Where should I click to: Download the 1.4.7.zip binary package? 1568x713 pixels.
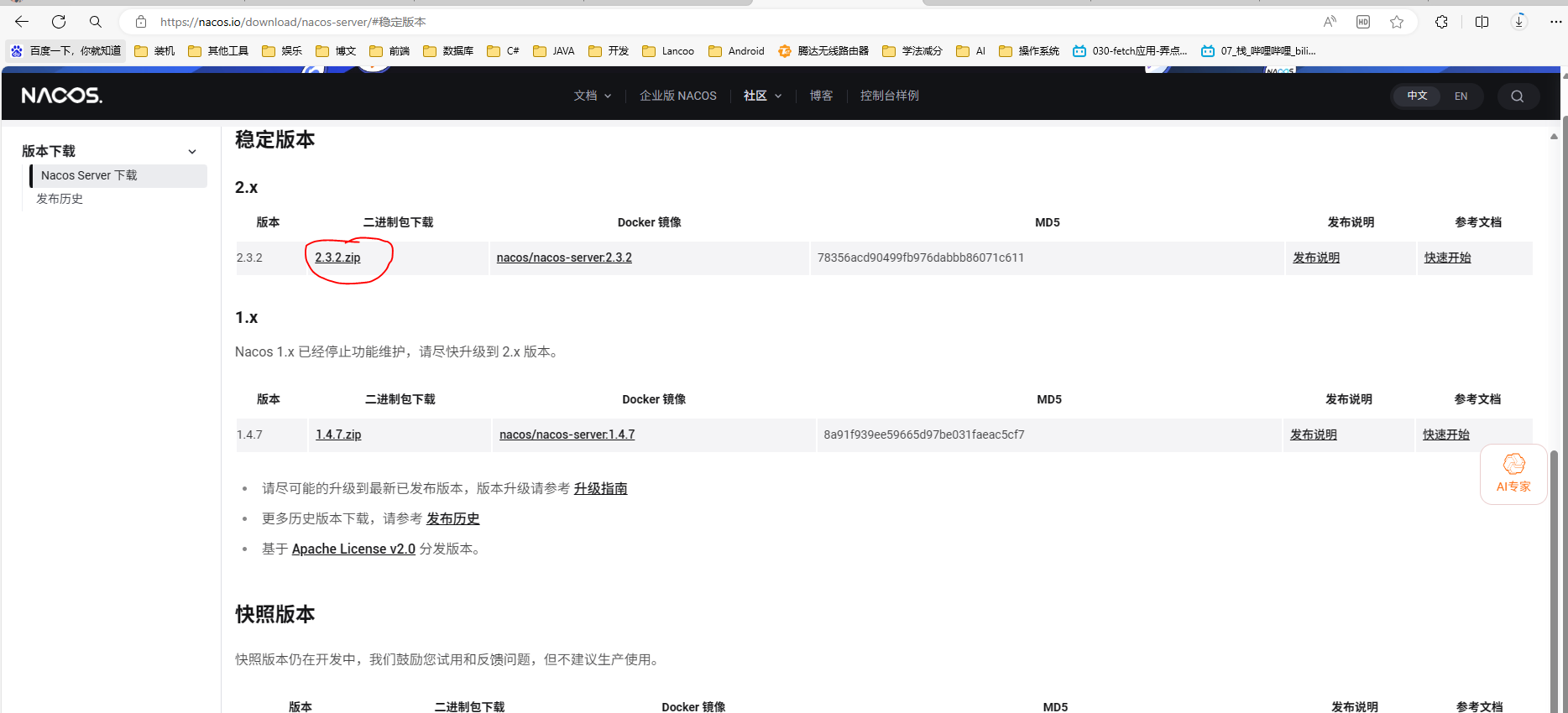338,435
